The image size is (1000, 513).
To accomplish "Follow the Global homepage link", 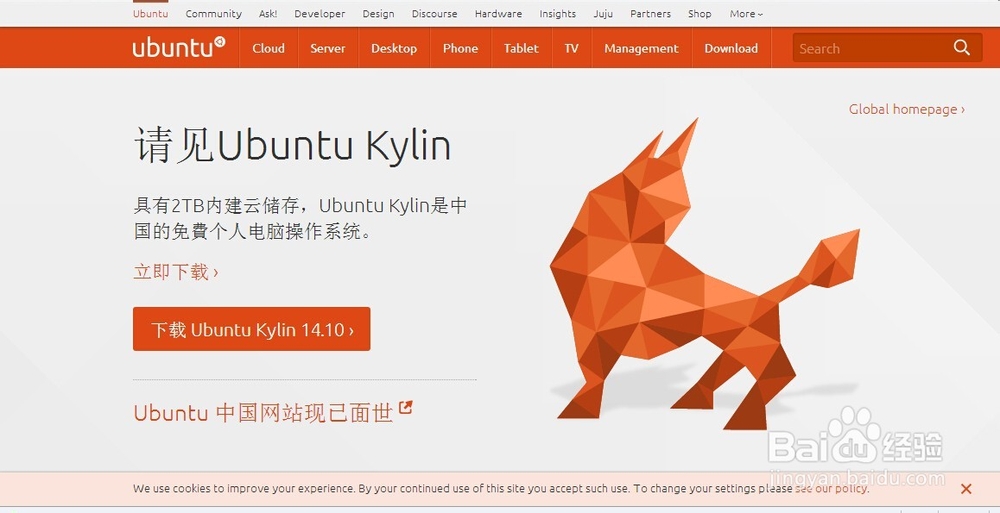I will [906, 109].
